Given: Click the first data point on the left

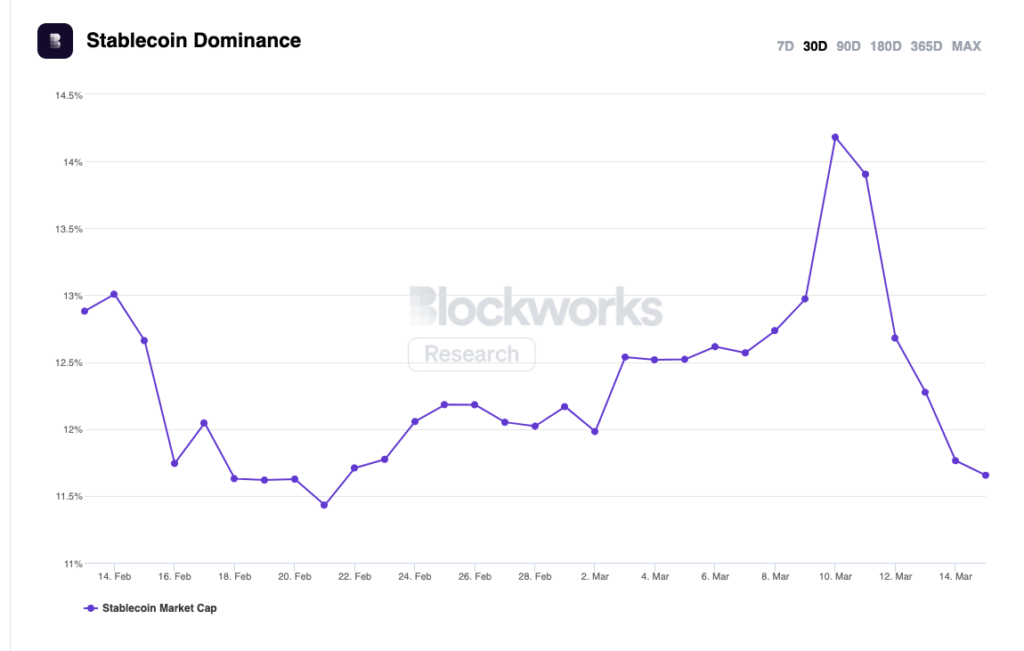Looking at the screenshot, I should click(x=84, y=311).
